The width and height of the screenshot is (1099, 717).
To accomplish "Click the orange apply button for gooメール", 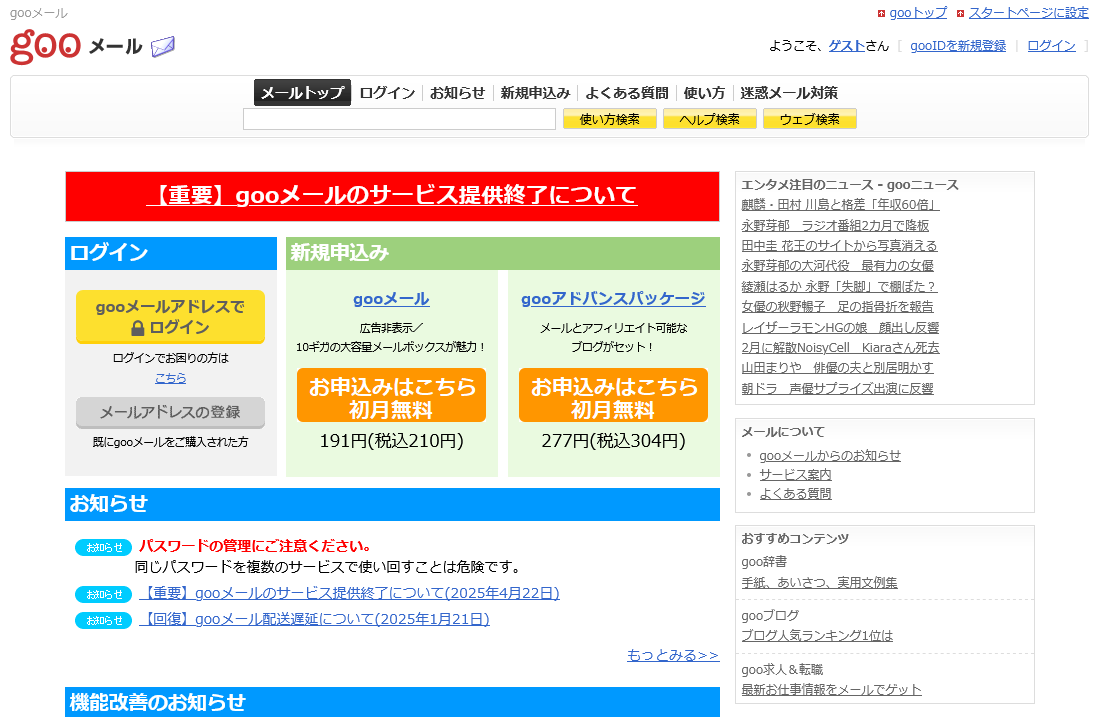I will pos(391,395).
